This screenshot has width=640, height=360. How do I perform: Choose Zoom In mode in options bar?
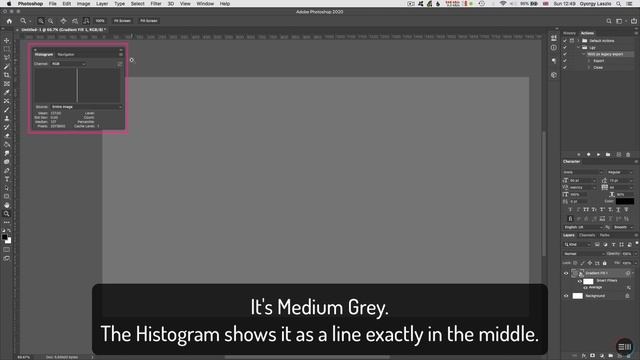tap(41, 21)
